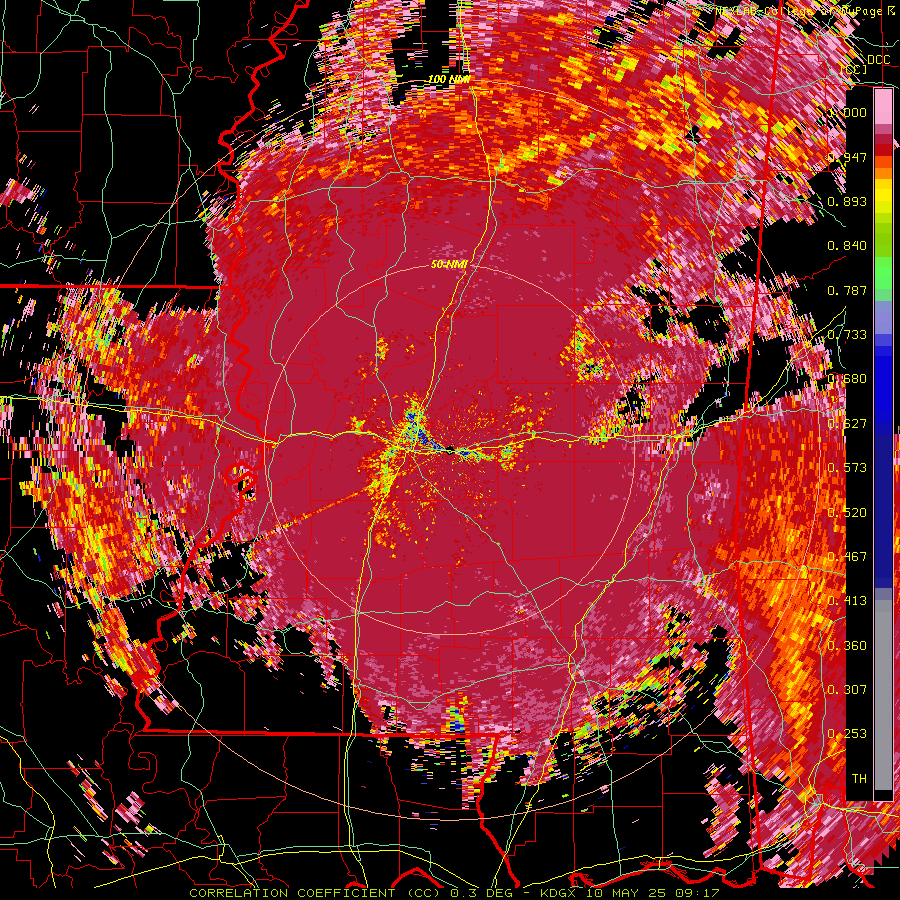
Task: Click the 0.627 color scale value
Action: (x=847, y=424)
